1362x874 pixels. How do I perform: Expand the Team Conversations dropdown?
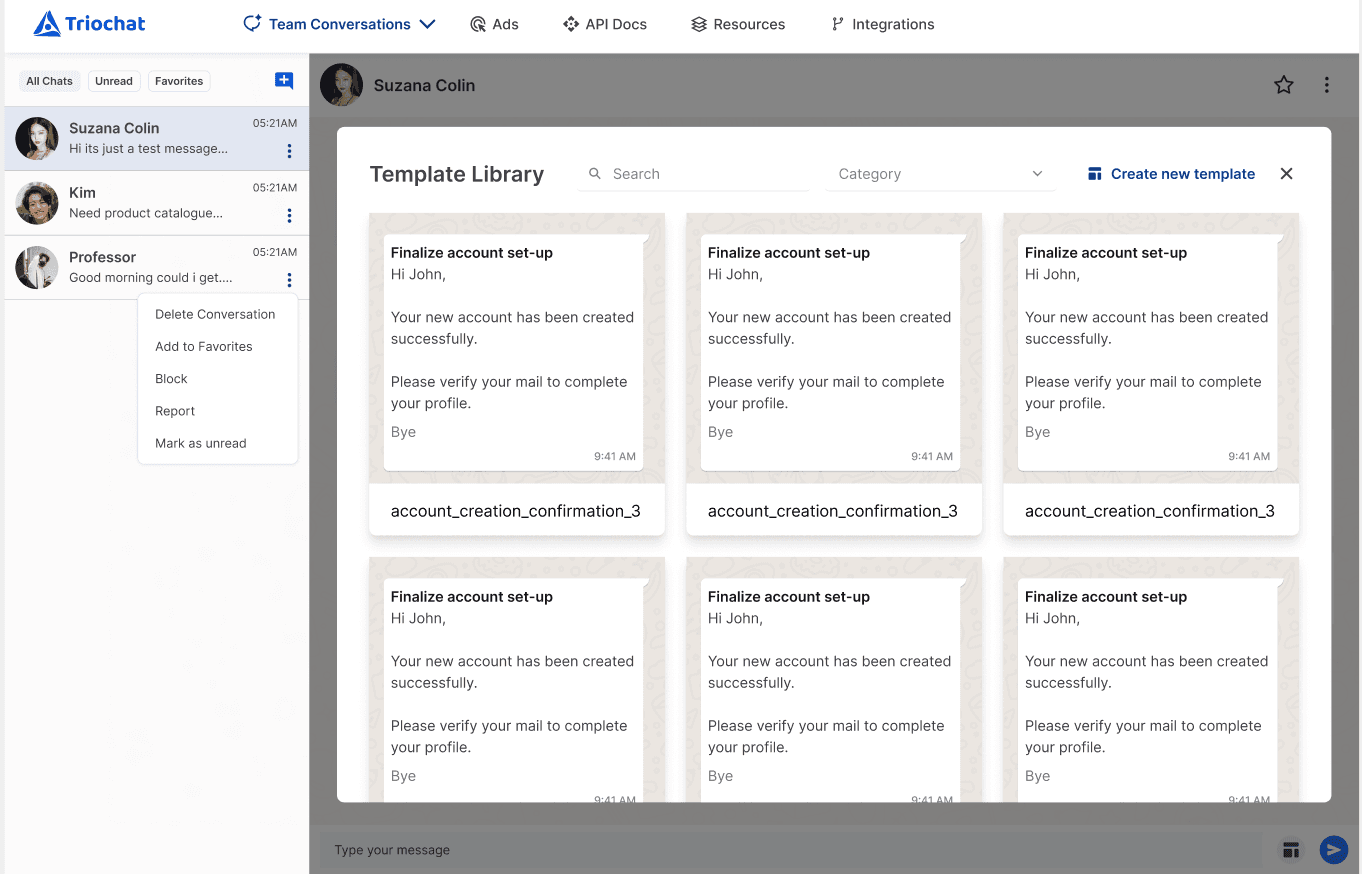(428, 23)
